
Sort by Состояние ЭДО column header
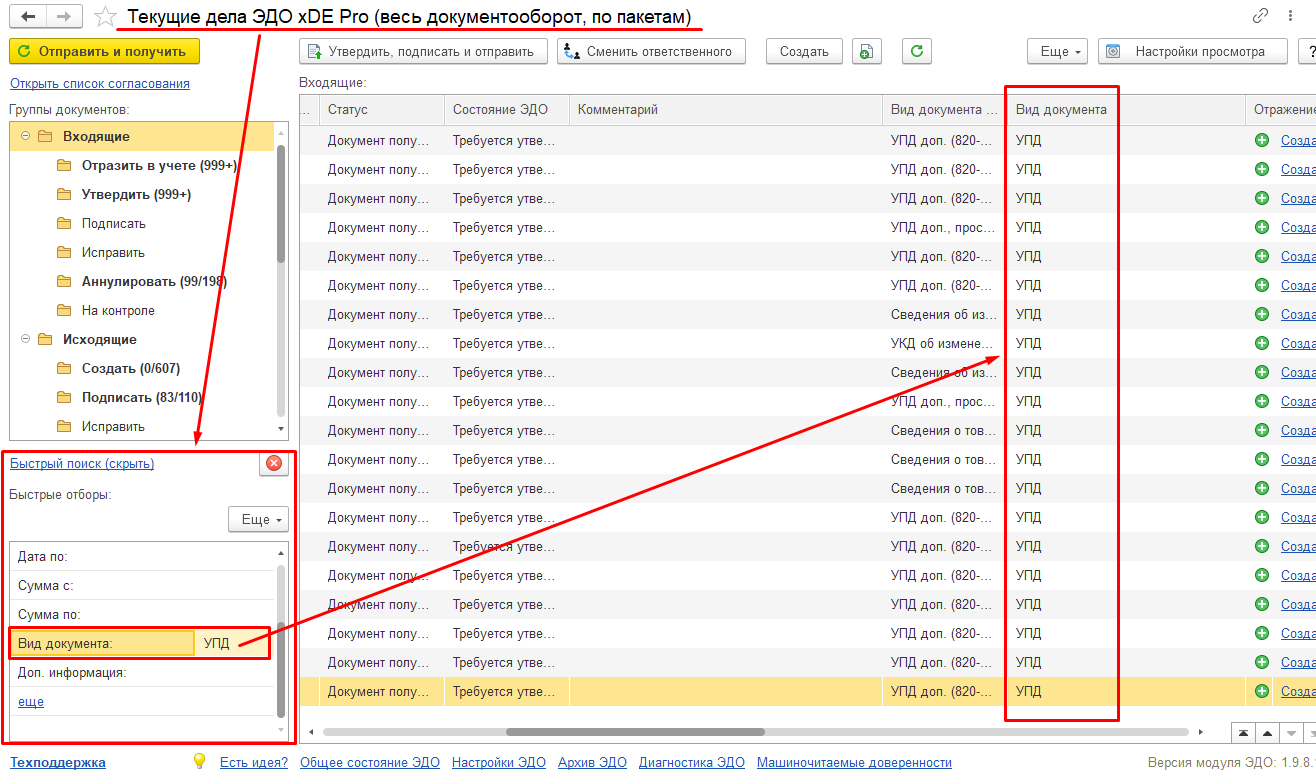507,110
